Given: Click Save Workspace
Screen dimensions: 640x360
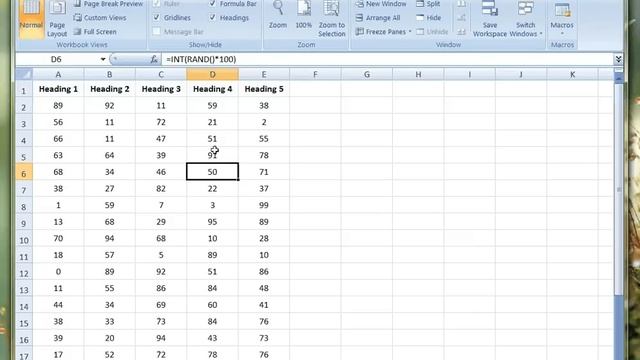Looking at the screenshot, I should tap(490, 18).
